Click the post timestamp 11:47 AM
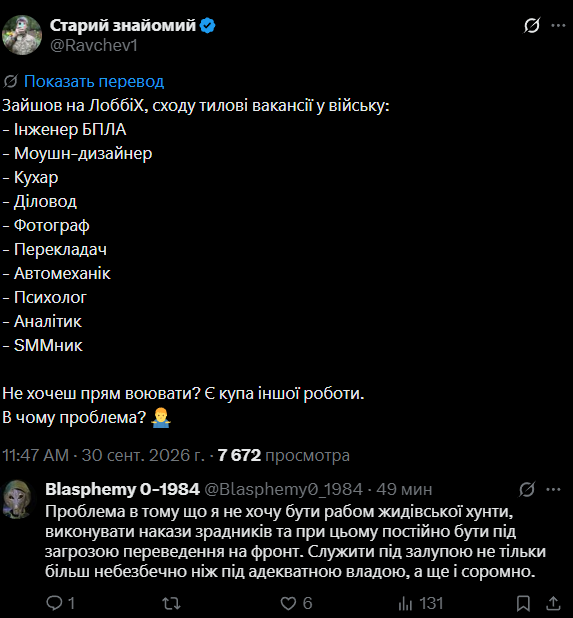This screenshot has height=618, width=573. tap(35, 455)
